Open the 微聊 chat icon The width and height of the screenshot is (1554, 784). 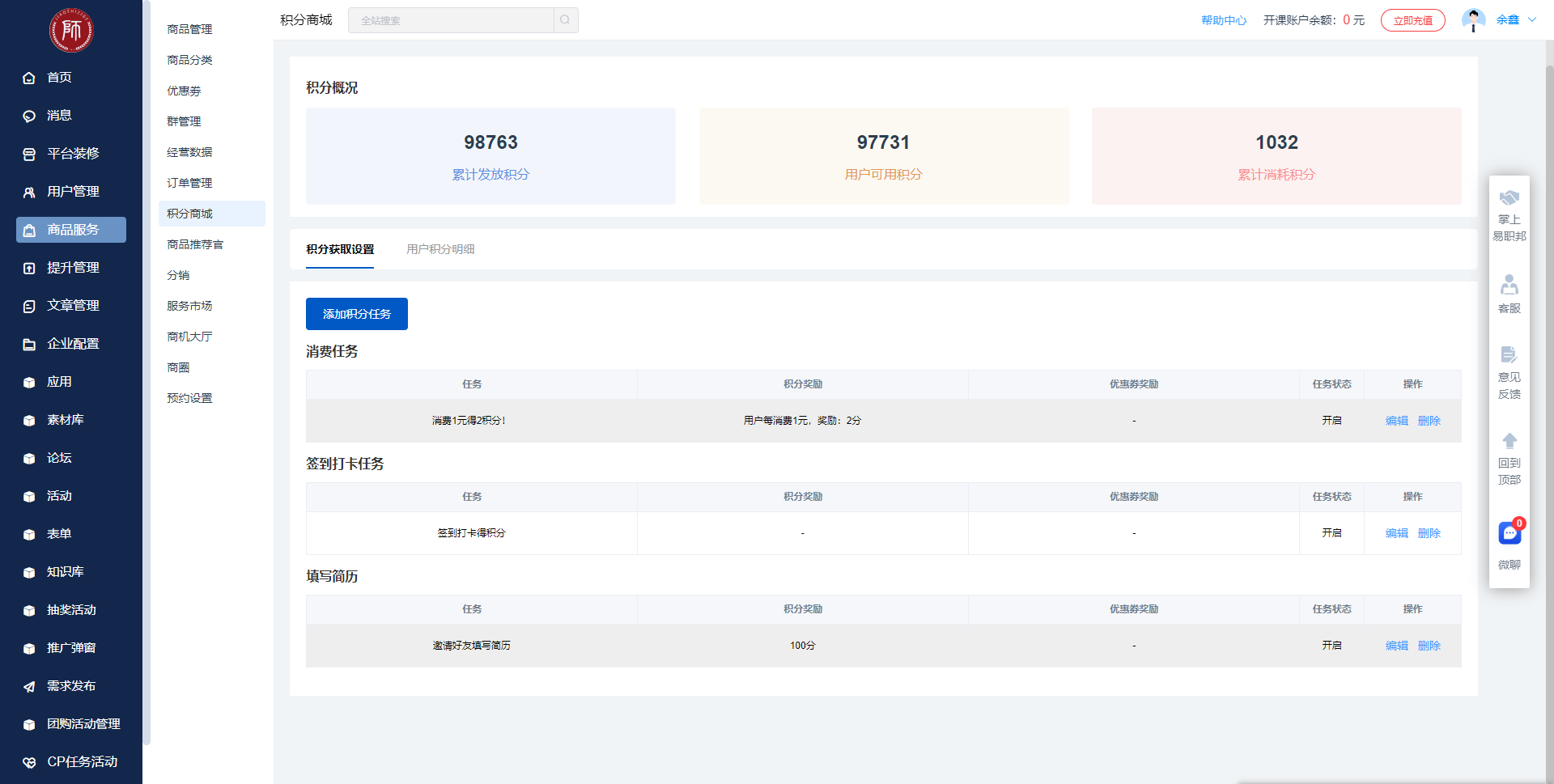[1509, 533]
